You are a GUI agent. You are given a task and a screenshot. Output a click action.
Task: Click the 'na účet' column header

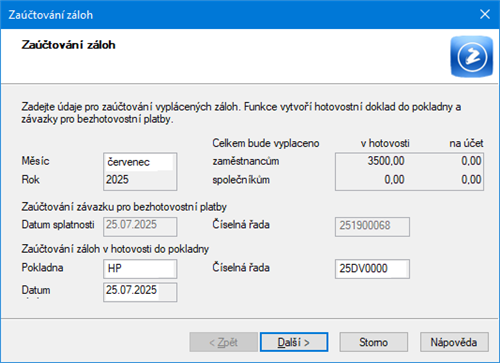466,143
